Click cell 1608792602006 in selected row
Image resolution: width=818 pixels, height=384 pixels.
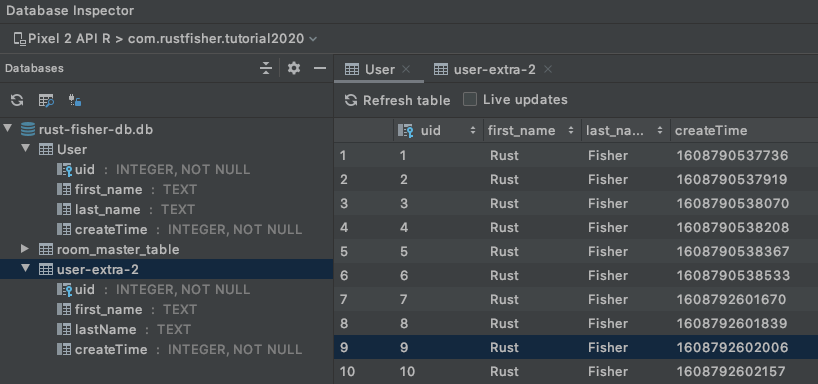coord(732,347)
